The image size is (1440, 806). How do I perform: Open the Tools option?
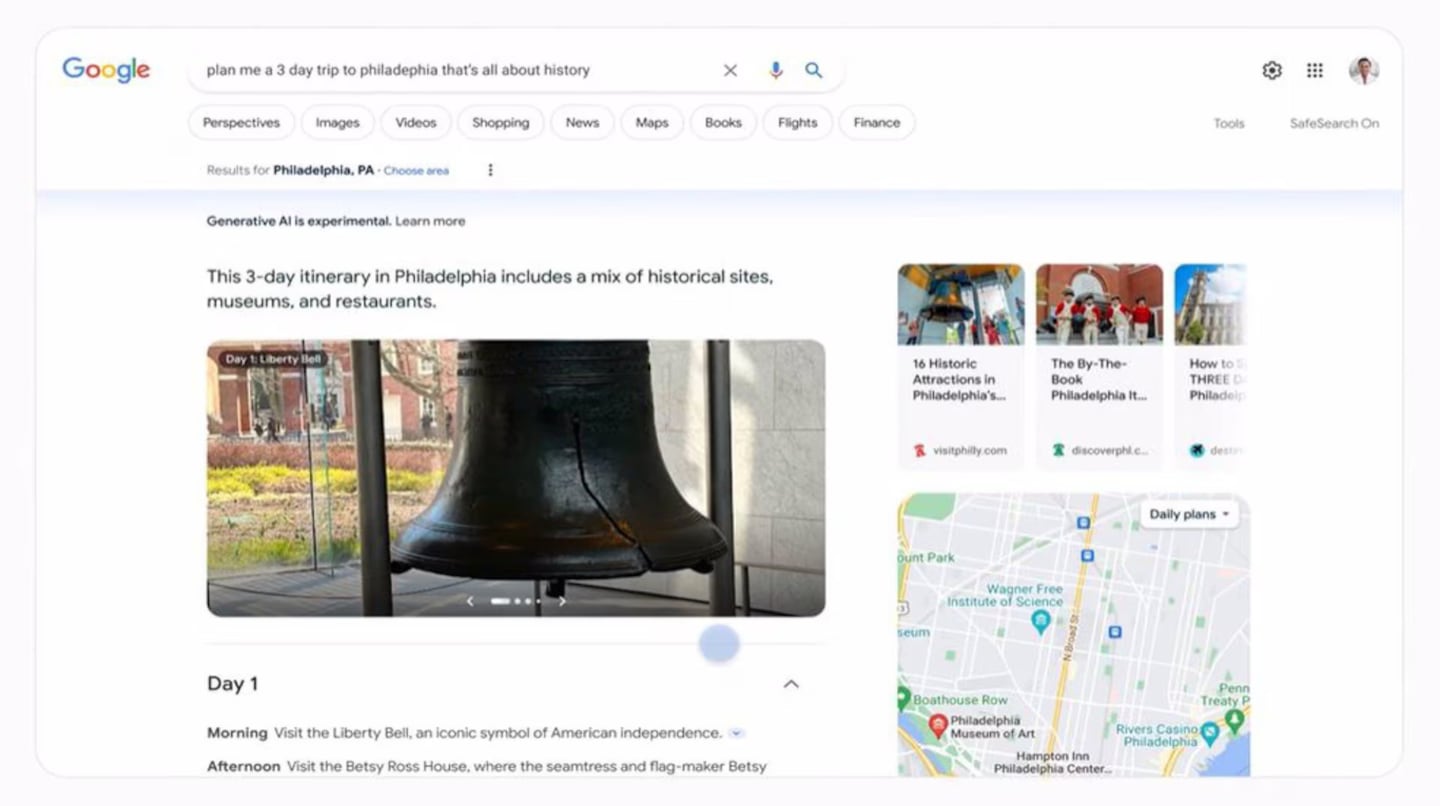coord(1229,123)
